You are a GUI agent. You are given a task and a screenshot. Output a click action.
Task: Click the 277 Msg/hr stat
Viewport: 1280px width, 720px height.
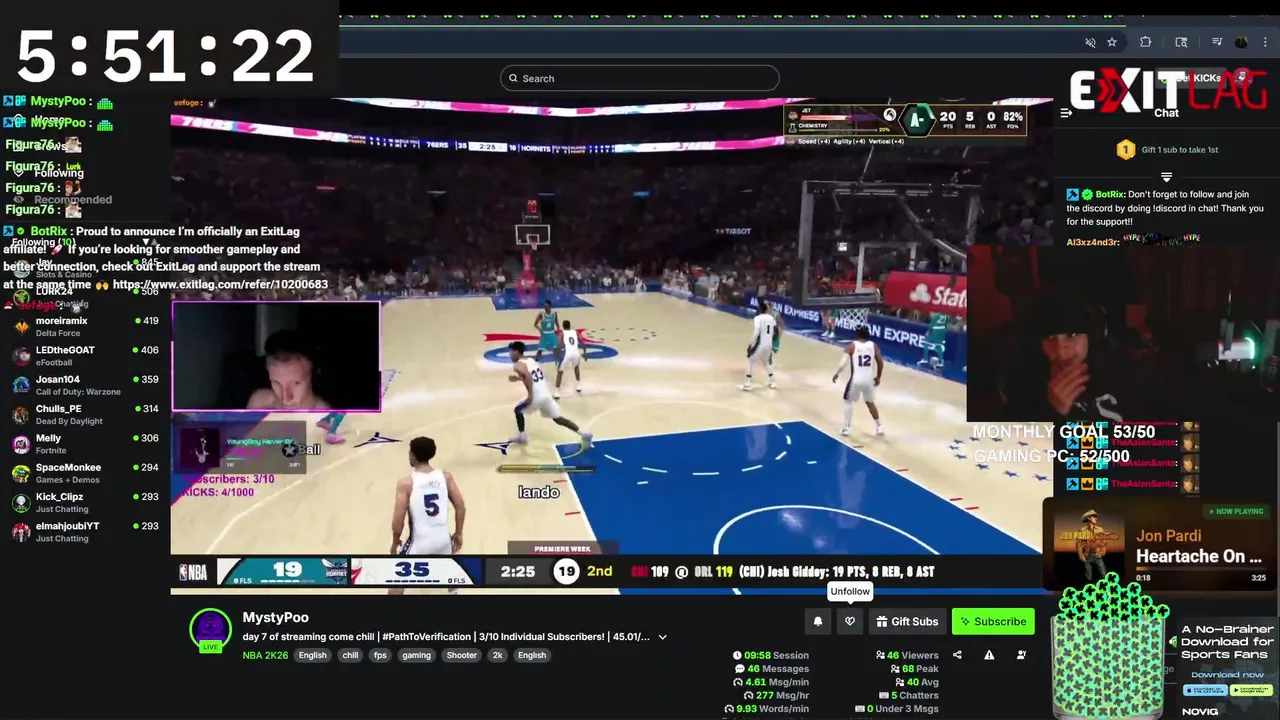(x=776, y=695)
